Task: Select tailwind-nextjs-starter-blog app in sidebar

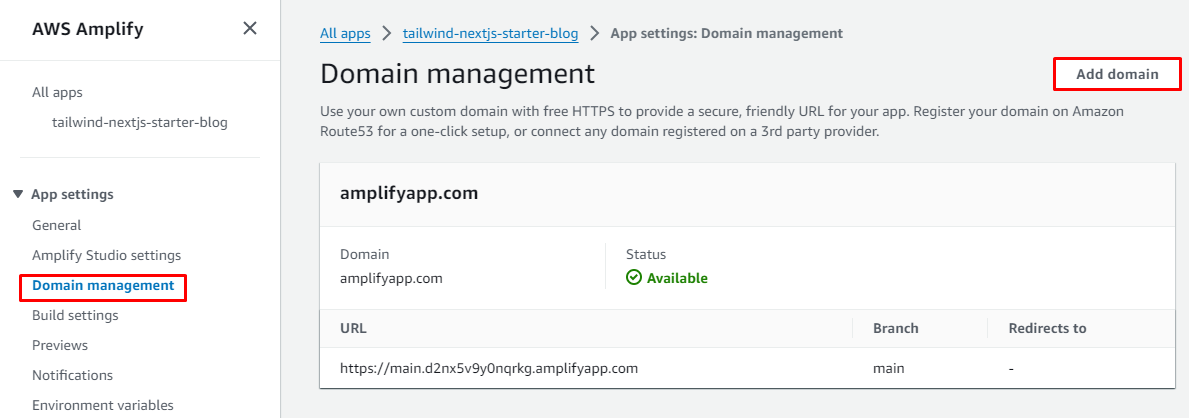Action: point(139,122)
